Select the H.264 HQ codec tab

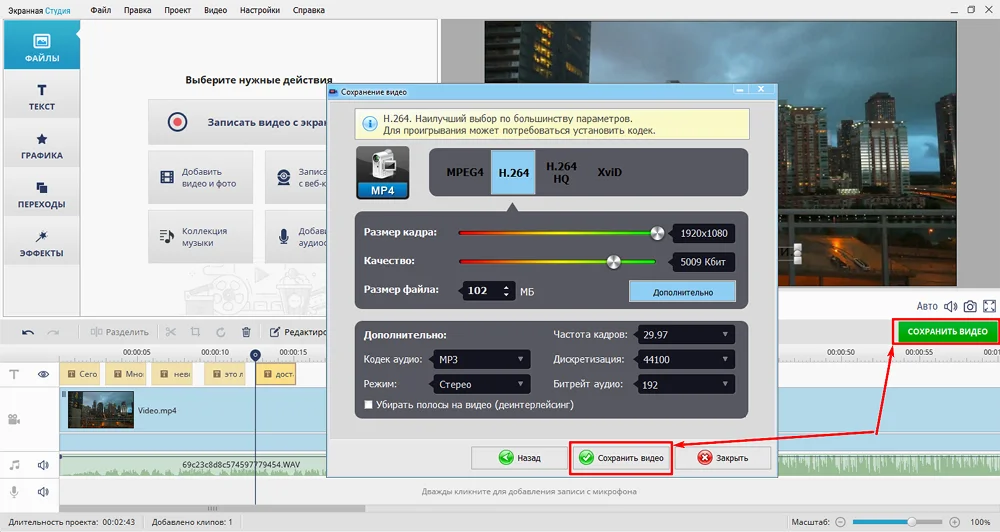(561, 172)
